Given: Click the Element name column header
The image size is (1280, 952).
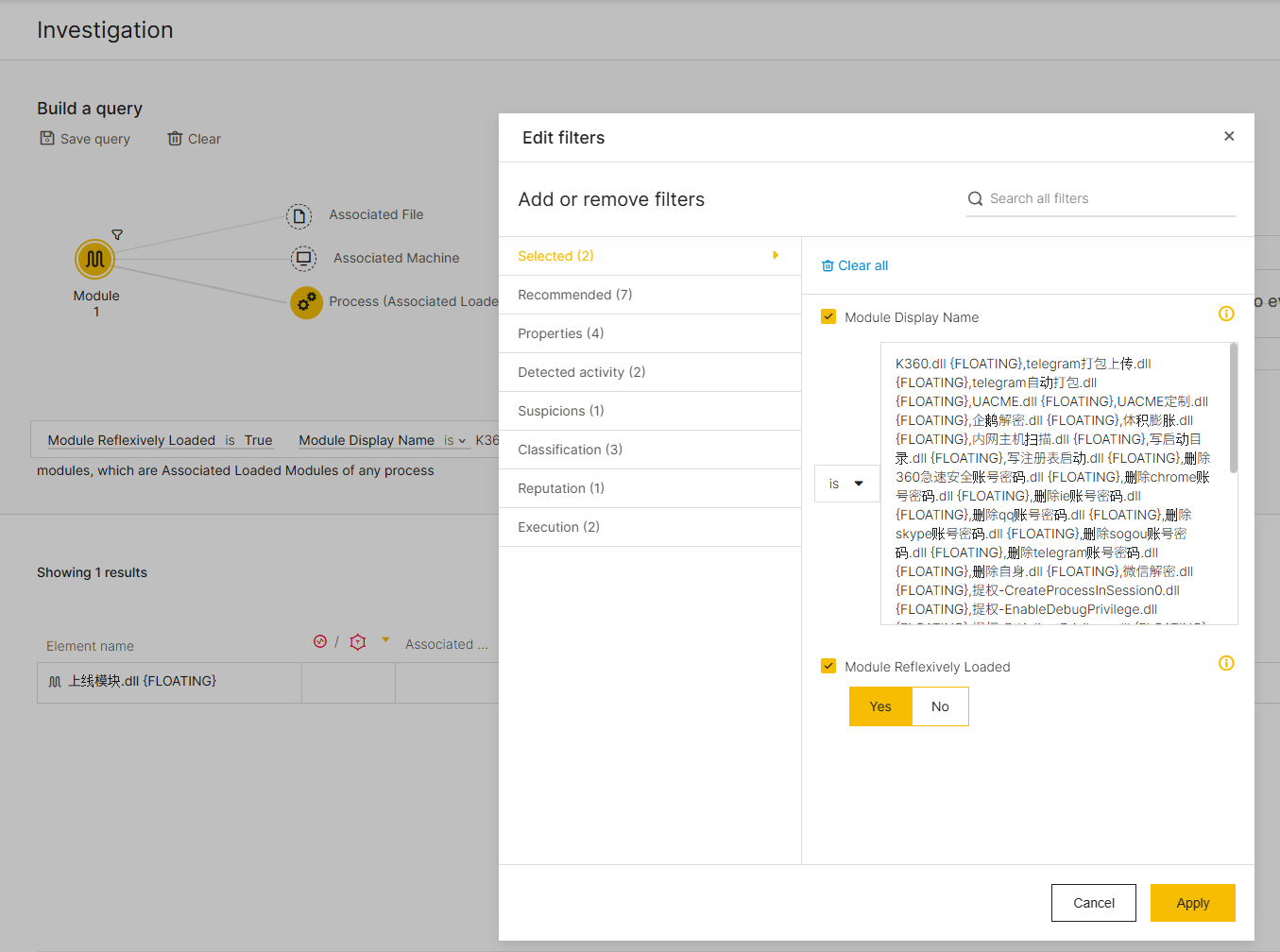Looking at the screenshot, I should pos(90,646).
